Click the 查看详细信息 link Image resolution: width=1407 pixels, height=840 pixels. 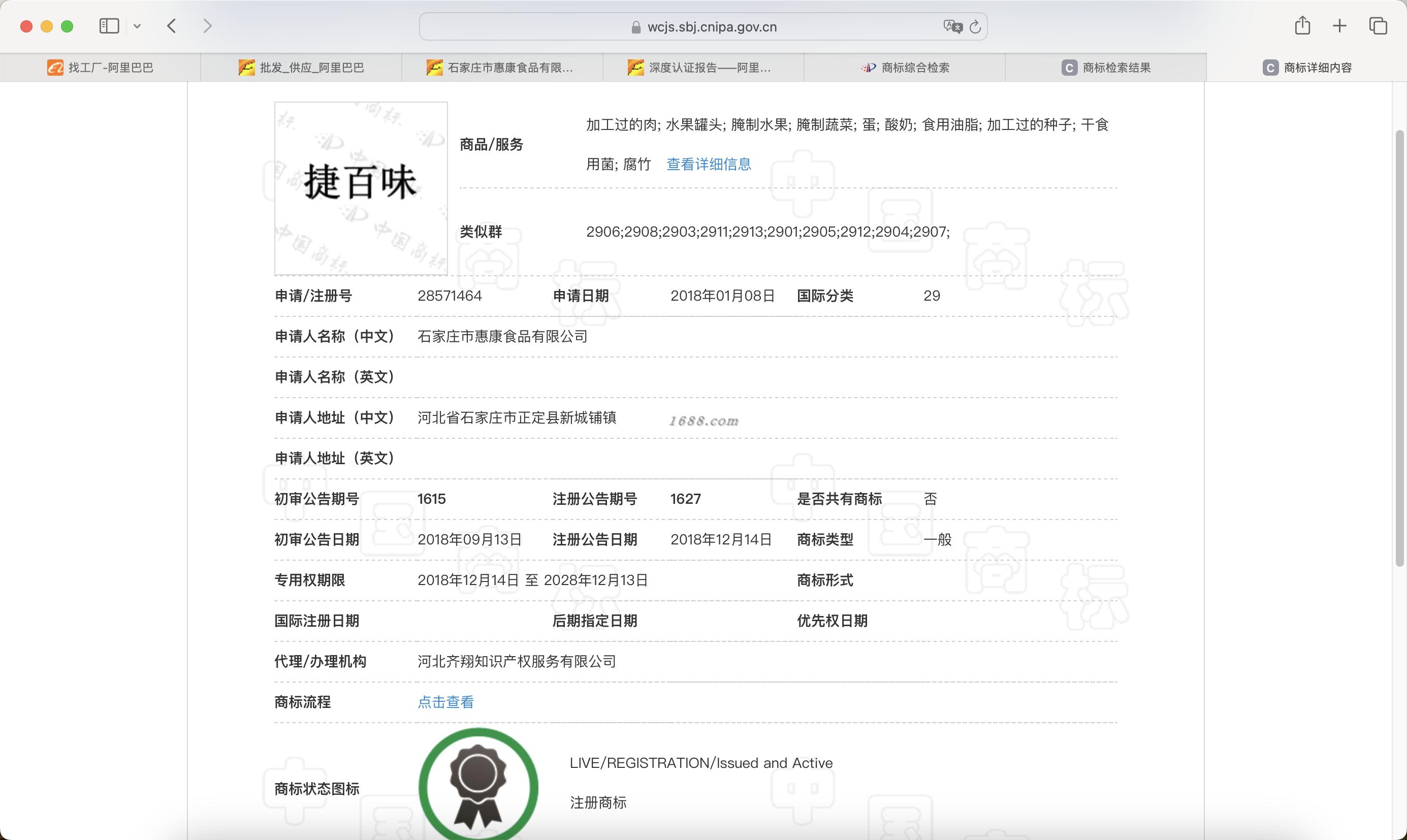pyautogui.click(x=709, y=164)
